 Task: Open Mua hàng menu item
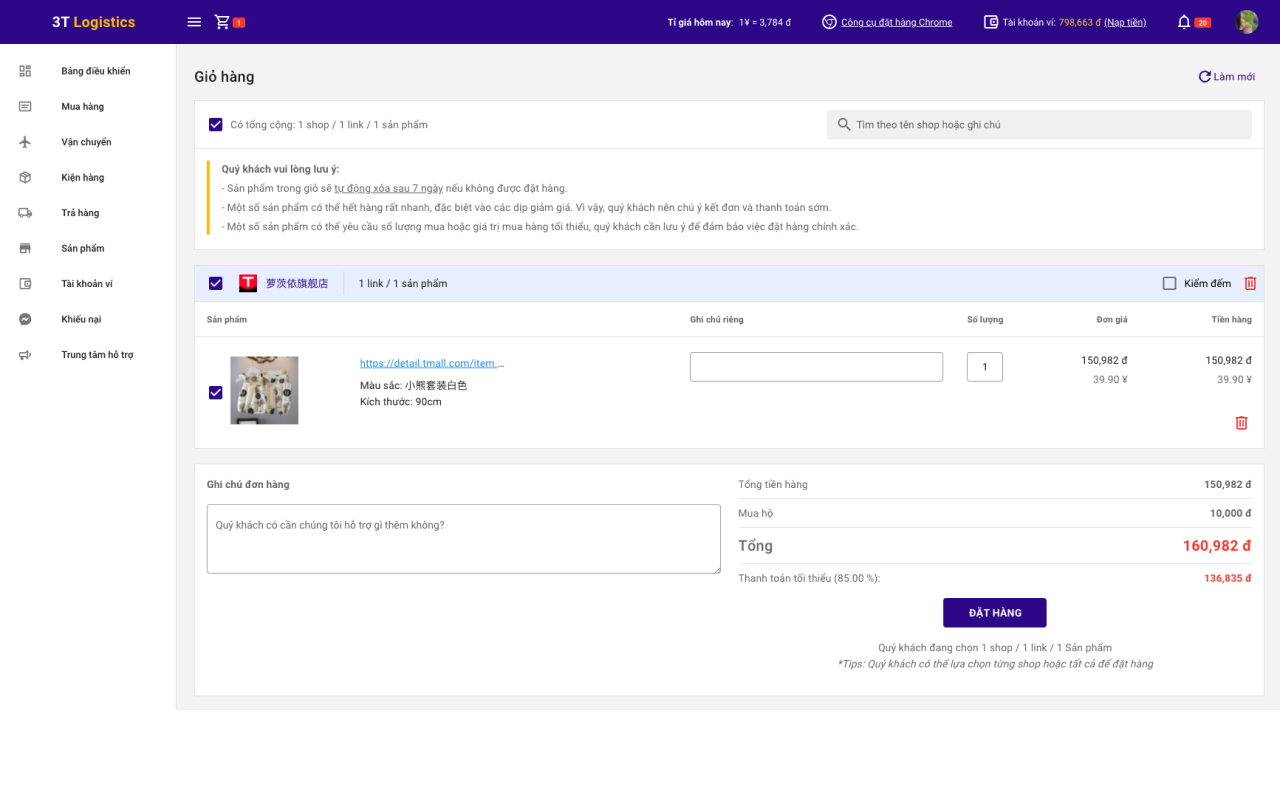83,107
